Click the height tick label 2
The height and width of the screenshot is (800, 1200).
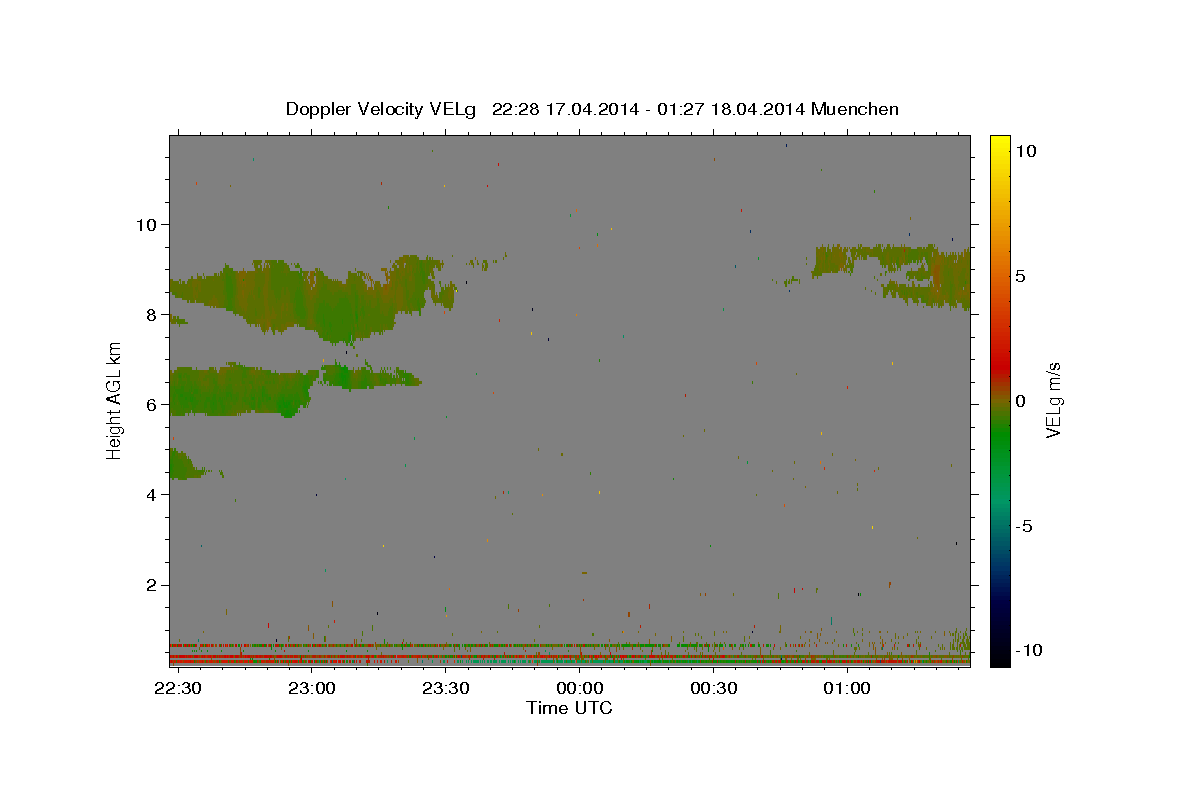[x=154, y=585]
